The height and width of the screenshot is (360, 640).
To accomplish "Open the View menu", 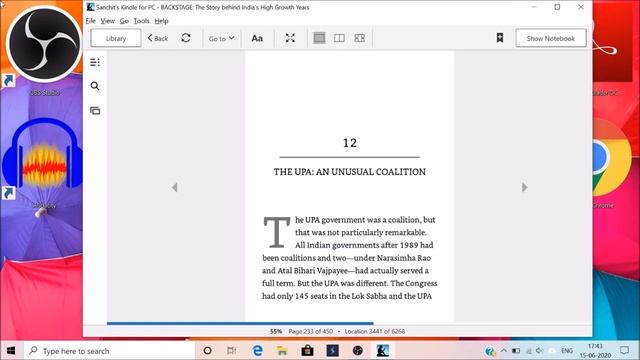I will [107, 21].
